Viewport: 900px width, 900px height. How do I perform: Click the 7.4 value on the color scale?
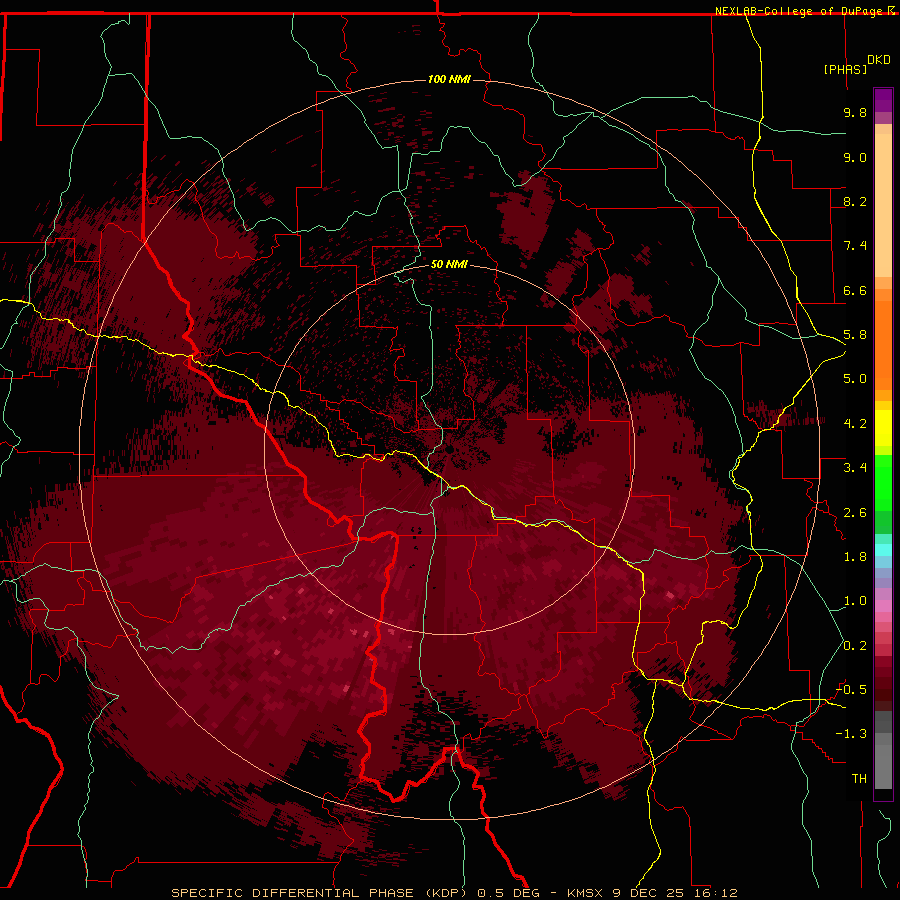[x=855, y=246]
